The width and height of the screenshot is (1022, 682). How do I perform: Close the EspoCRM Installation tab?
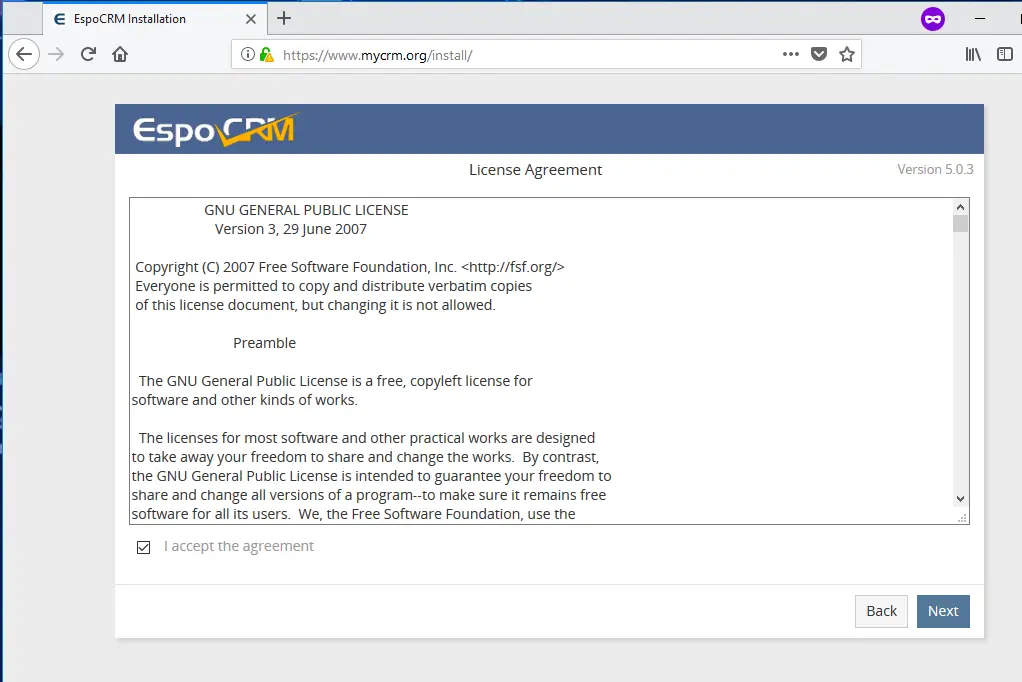click(x=250, y=19)
